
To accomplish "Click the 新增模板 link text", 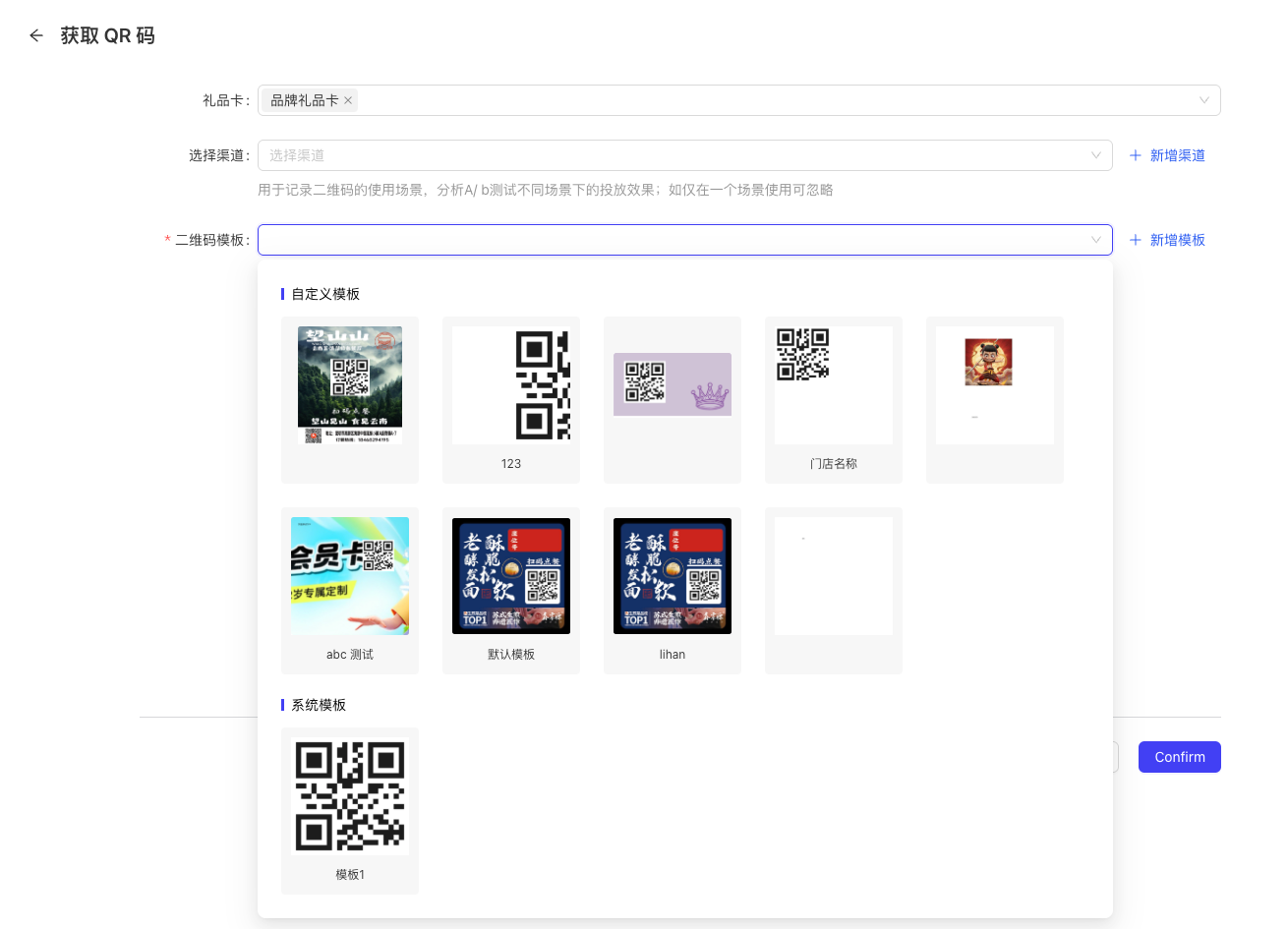I will [1177, 240].
